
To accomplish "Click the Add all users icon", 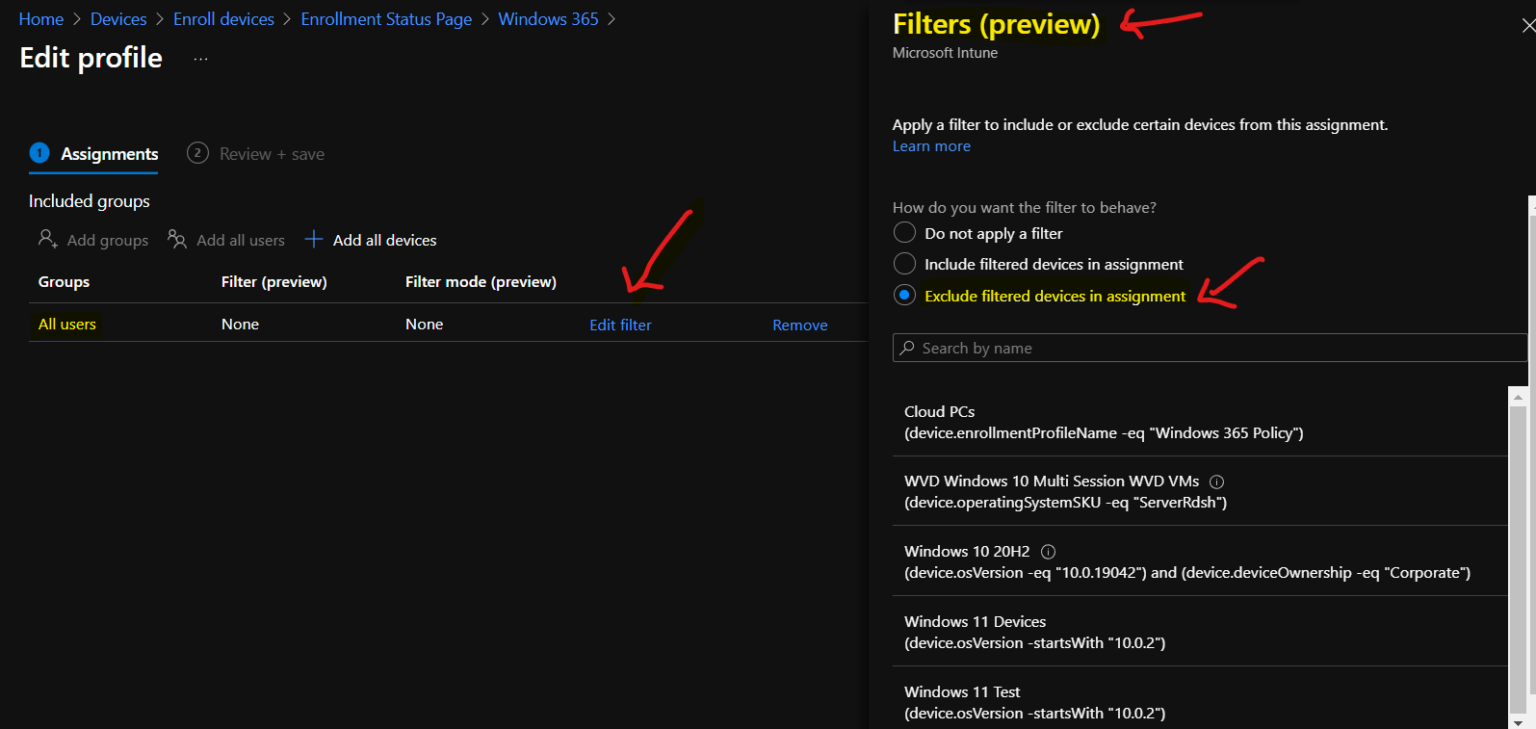I will (175, 239).
